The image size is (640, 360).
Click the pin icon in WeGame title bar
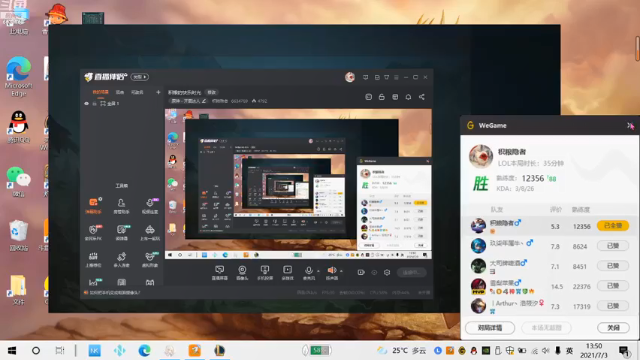(x=631, y=126)
